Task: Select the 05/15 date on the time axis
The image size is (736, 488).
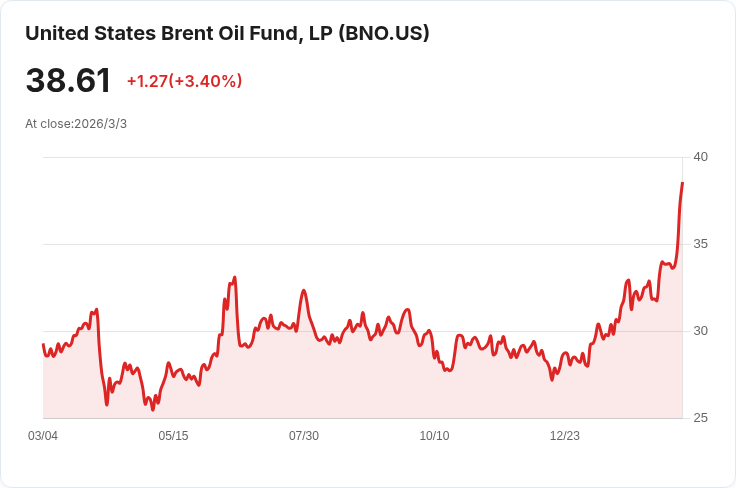Action: (173, 436)
